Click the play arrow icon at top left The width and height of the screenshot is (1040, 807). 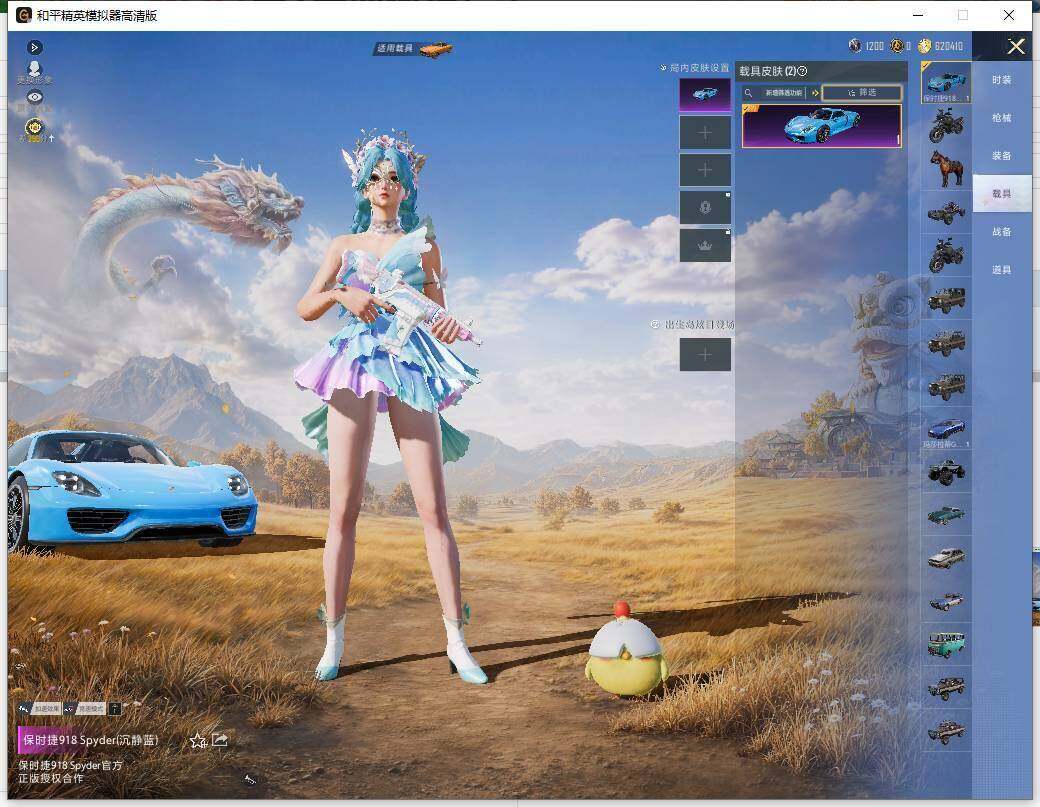(x=34, y=48)
